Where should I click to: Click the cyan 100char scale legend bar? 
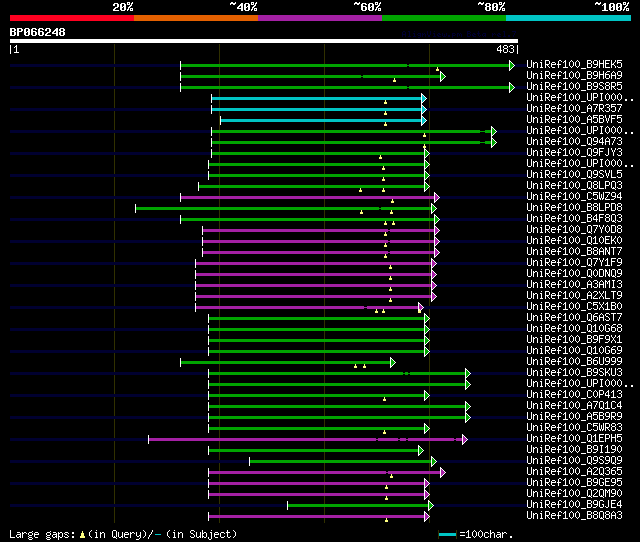tap(447, 534)
